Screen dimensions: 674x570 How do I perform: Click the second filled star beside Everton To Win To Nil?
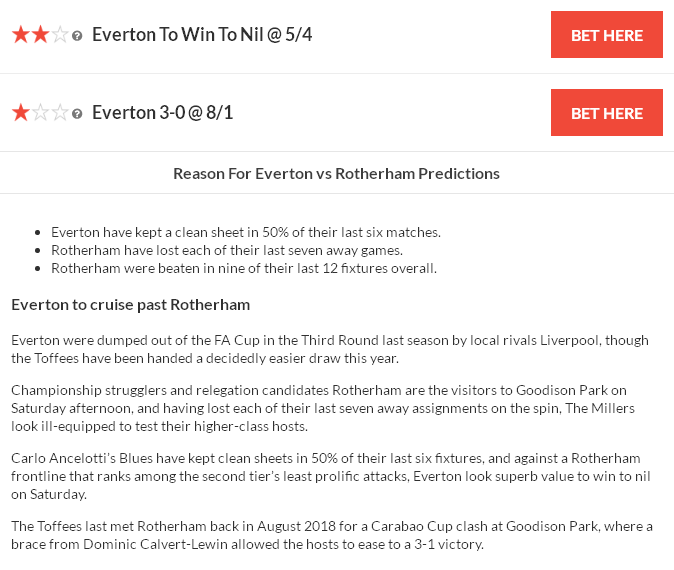[x=40, y=35]
